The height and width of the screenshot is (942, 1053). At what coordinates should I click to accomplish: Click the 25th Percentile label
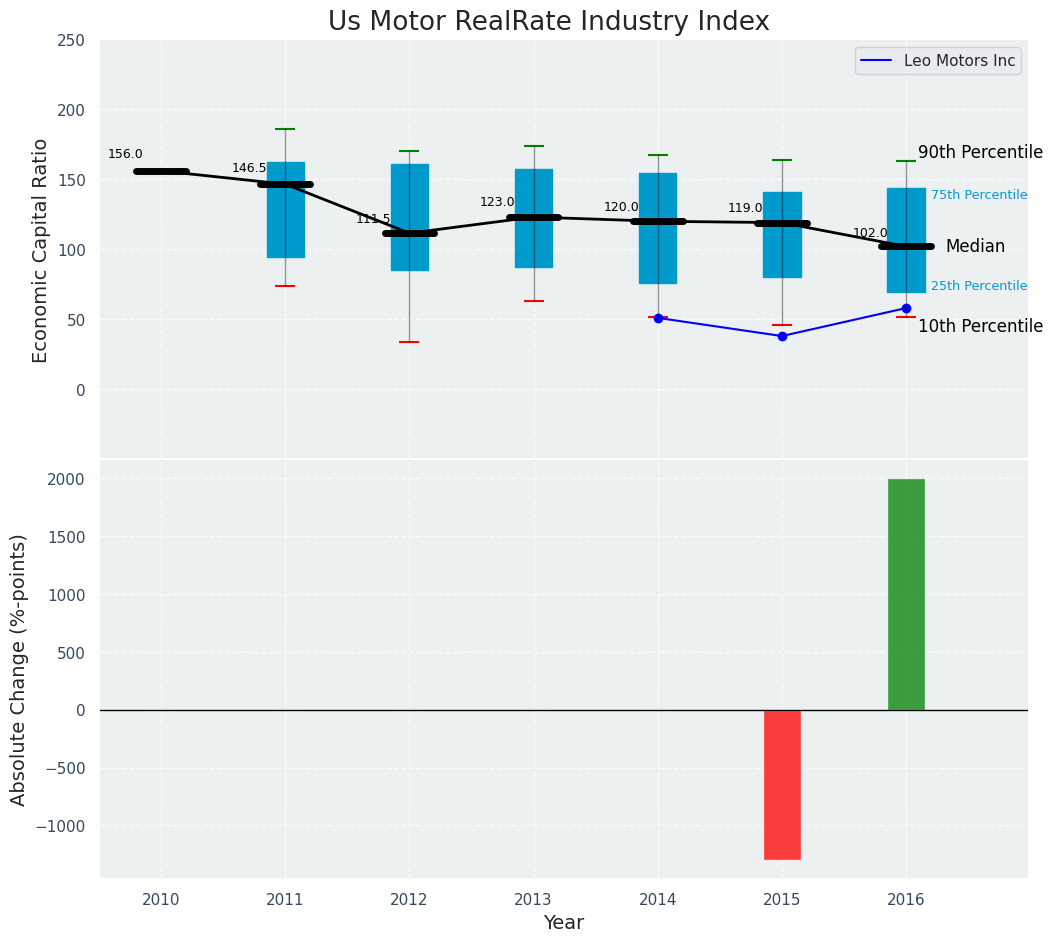(978, 286)
